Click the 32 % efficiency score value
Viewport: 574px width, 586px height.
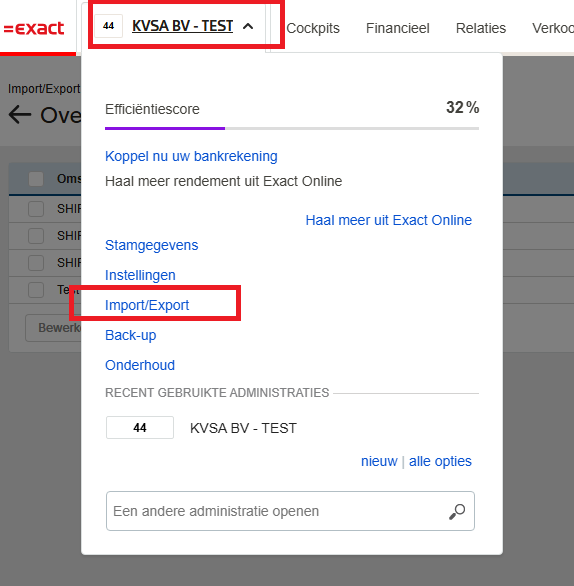pos(463,108)
